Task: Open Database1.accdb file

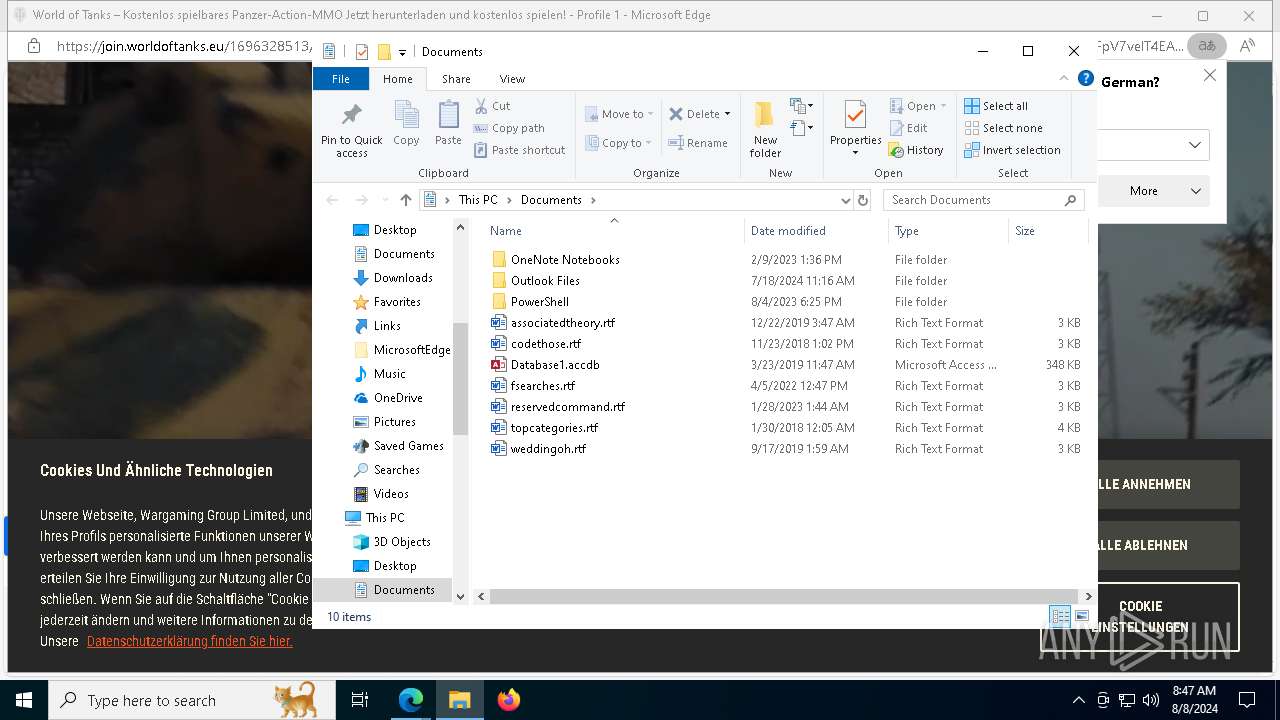Action: 555,365
